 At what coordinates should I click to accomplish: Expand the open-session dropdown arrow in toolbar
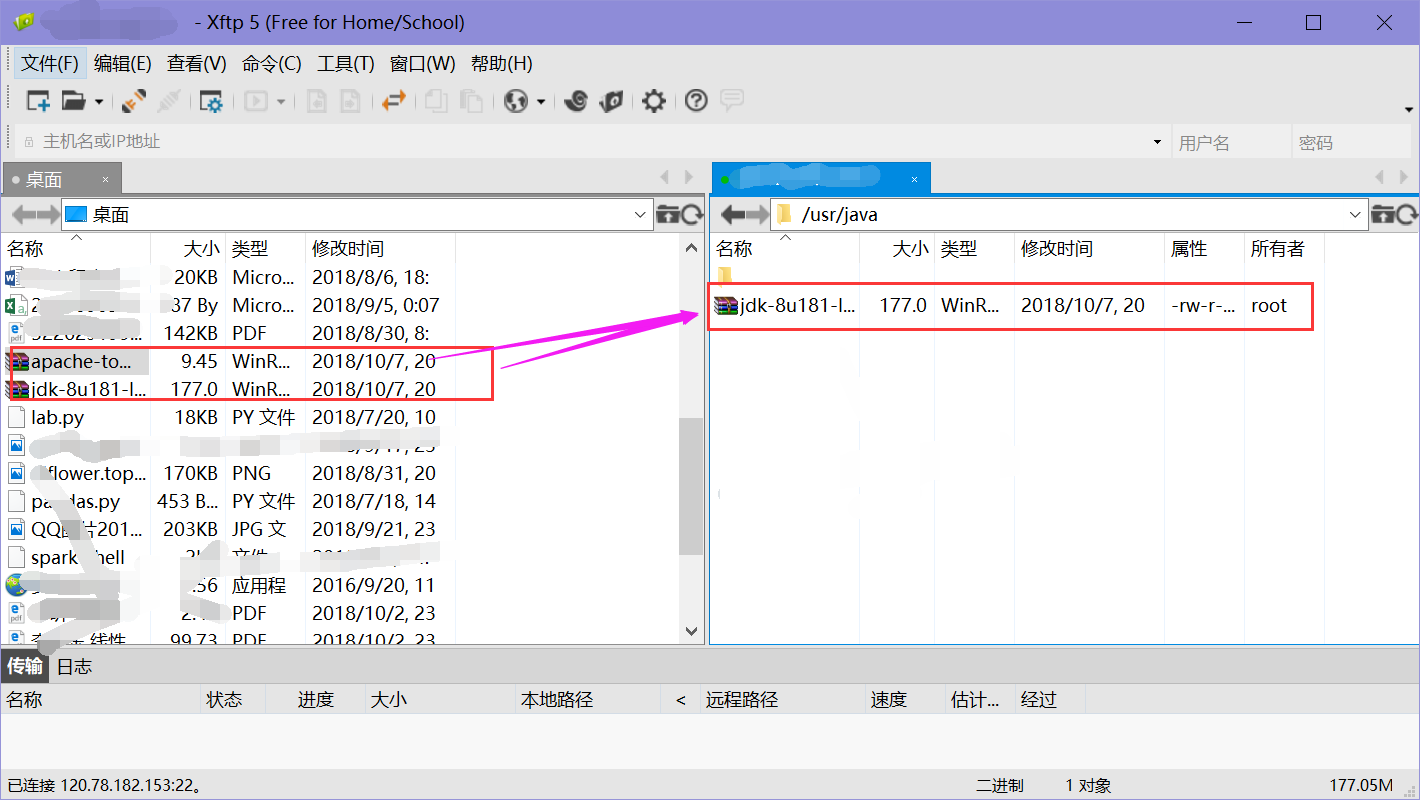click(98, 102)
